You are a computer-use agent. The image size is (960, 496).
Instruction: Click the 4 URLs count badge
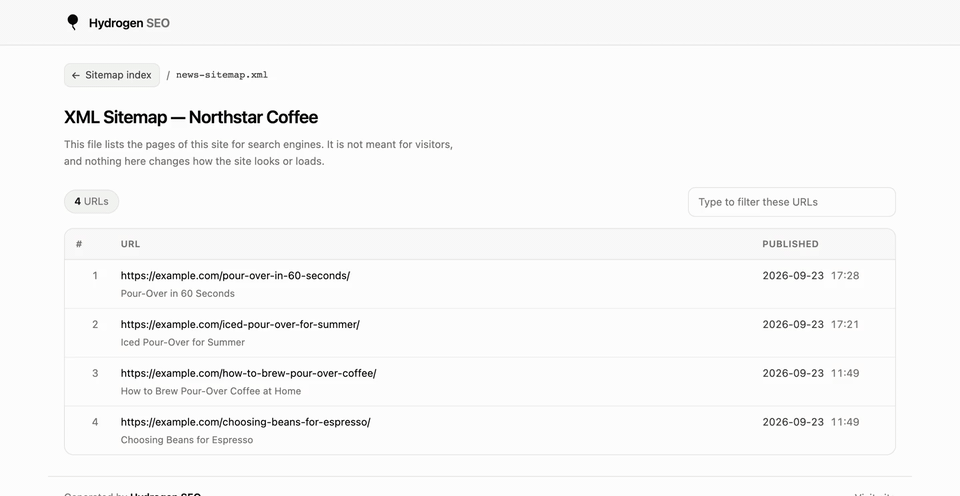(x=91, y=201)
